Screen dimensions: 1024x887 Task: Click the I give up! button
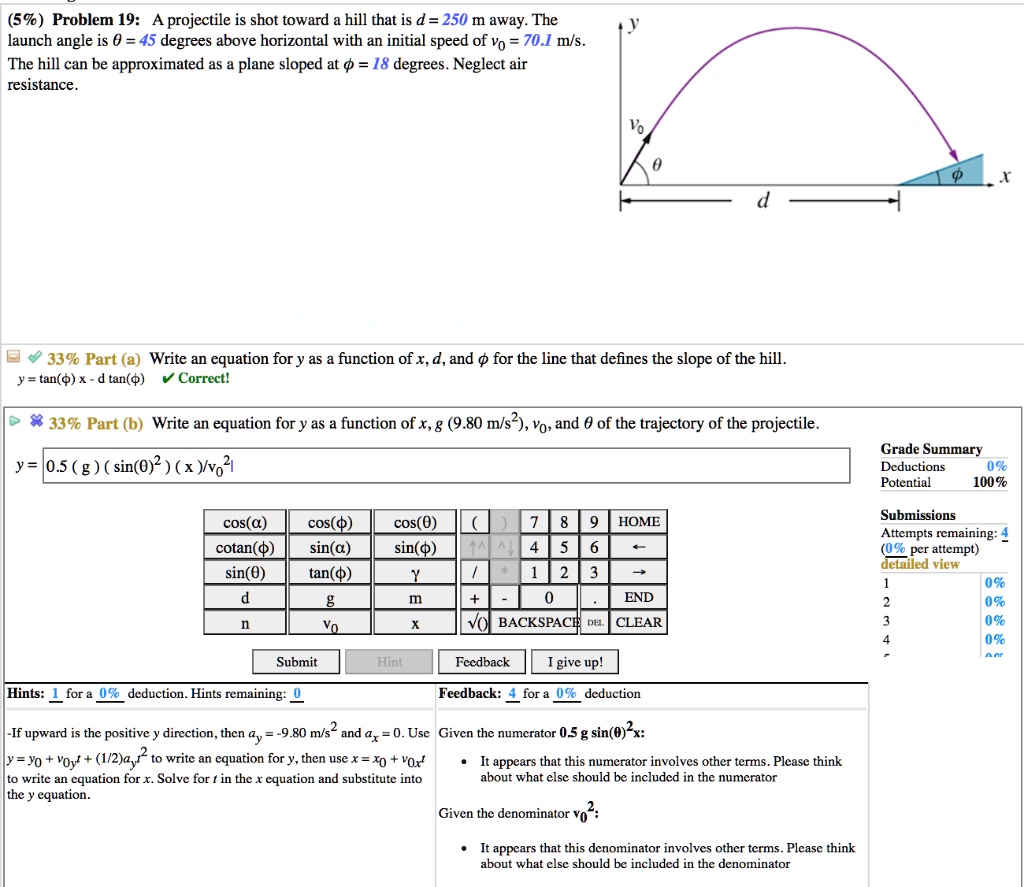[x=575, y=662]
